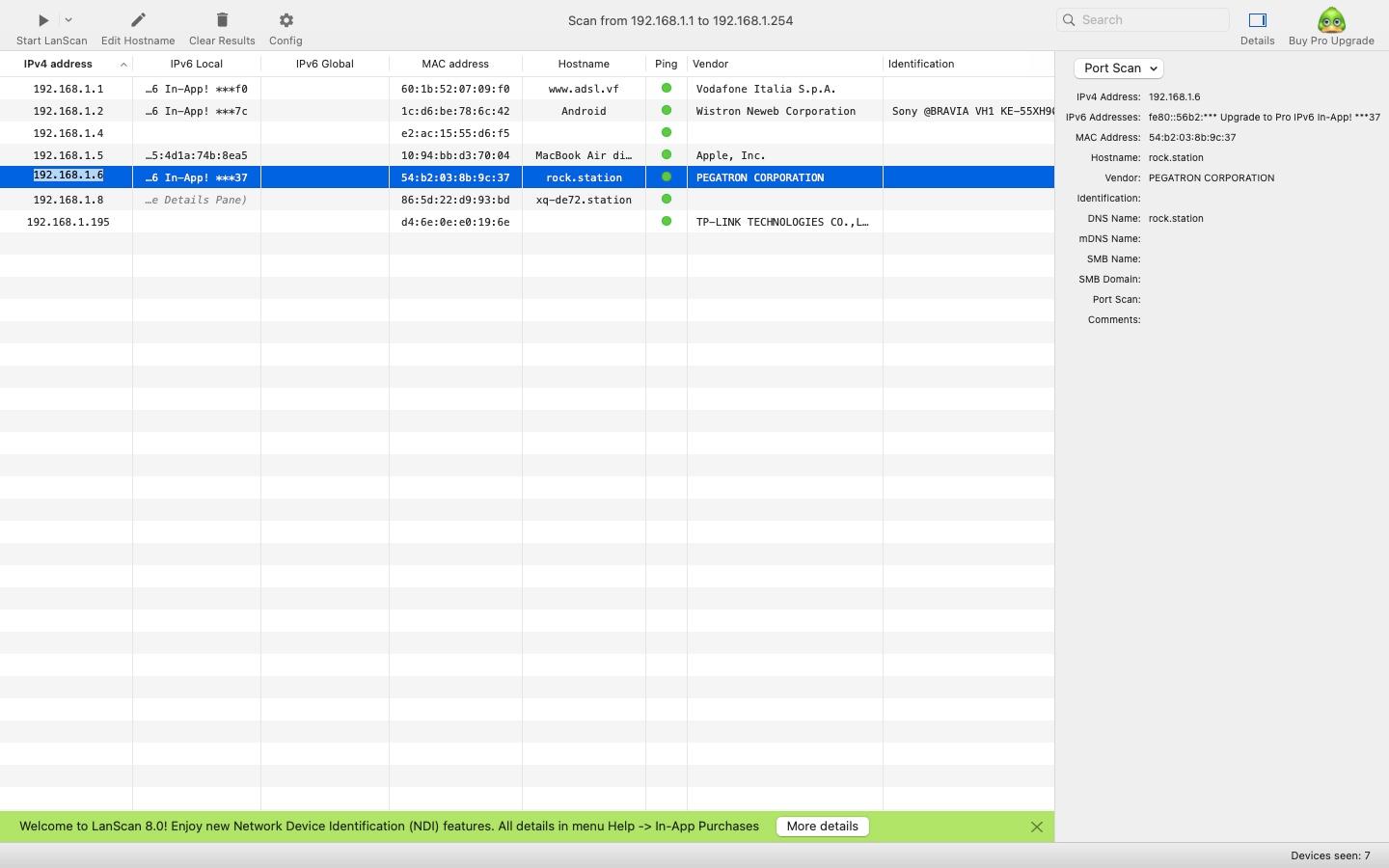The width and height of the screenshot is (1389, 868).
Task: Click the Buy Pro Upgrade mascot icon
Action: 1331,20
